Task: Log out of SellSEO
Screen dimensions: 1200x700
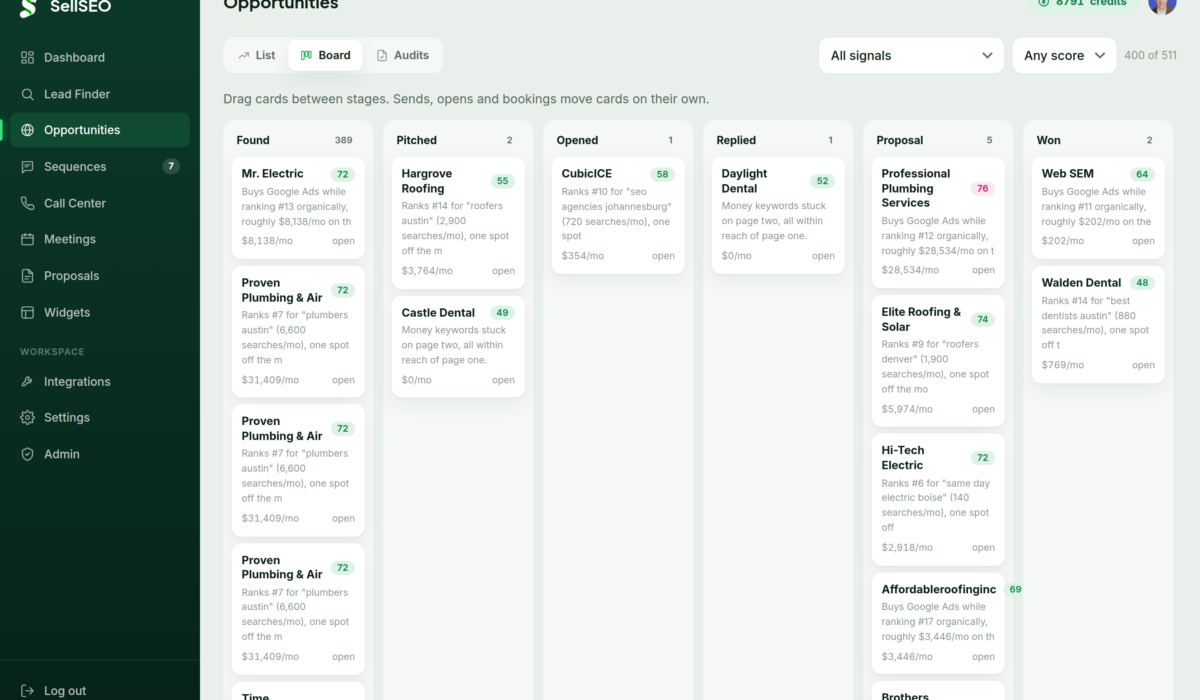Action: pyautogui.click(x=100, y=691)
